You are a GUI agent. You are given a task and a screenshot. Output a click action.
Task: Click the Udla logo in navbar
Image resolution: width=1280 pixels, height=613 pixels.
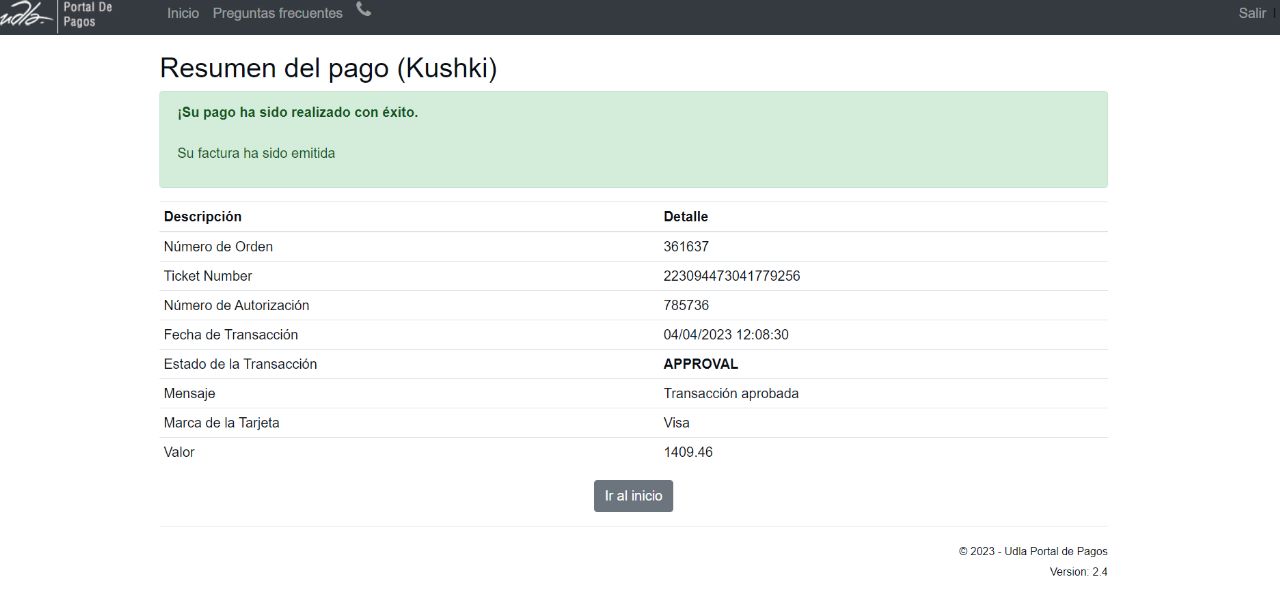click(x=25, y=14)
